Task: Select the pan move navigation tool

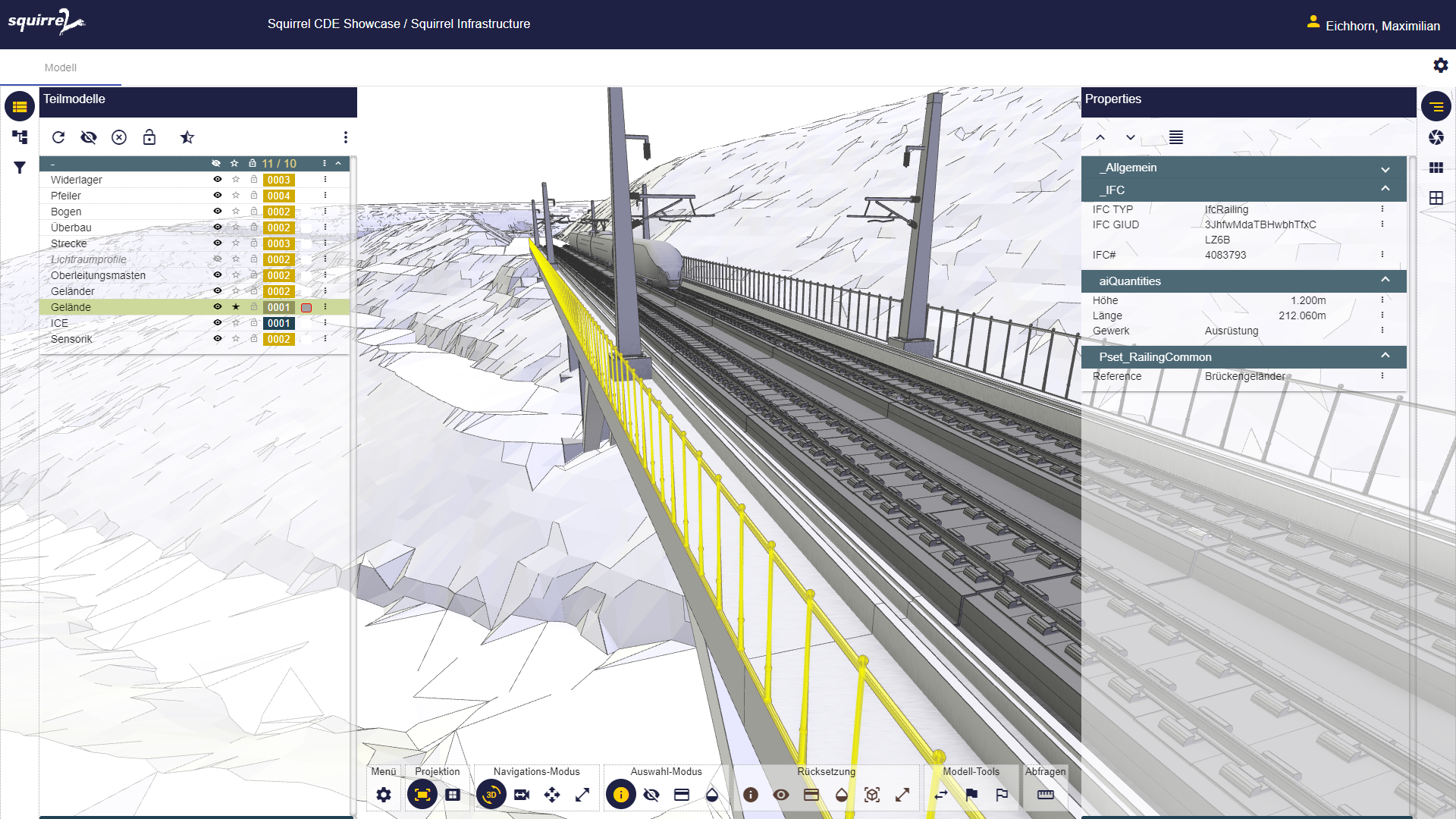Action: [552, 795]
